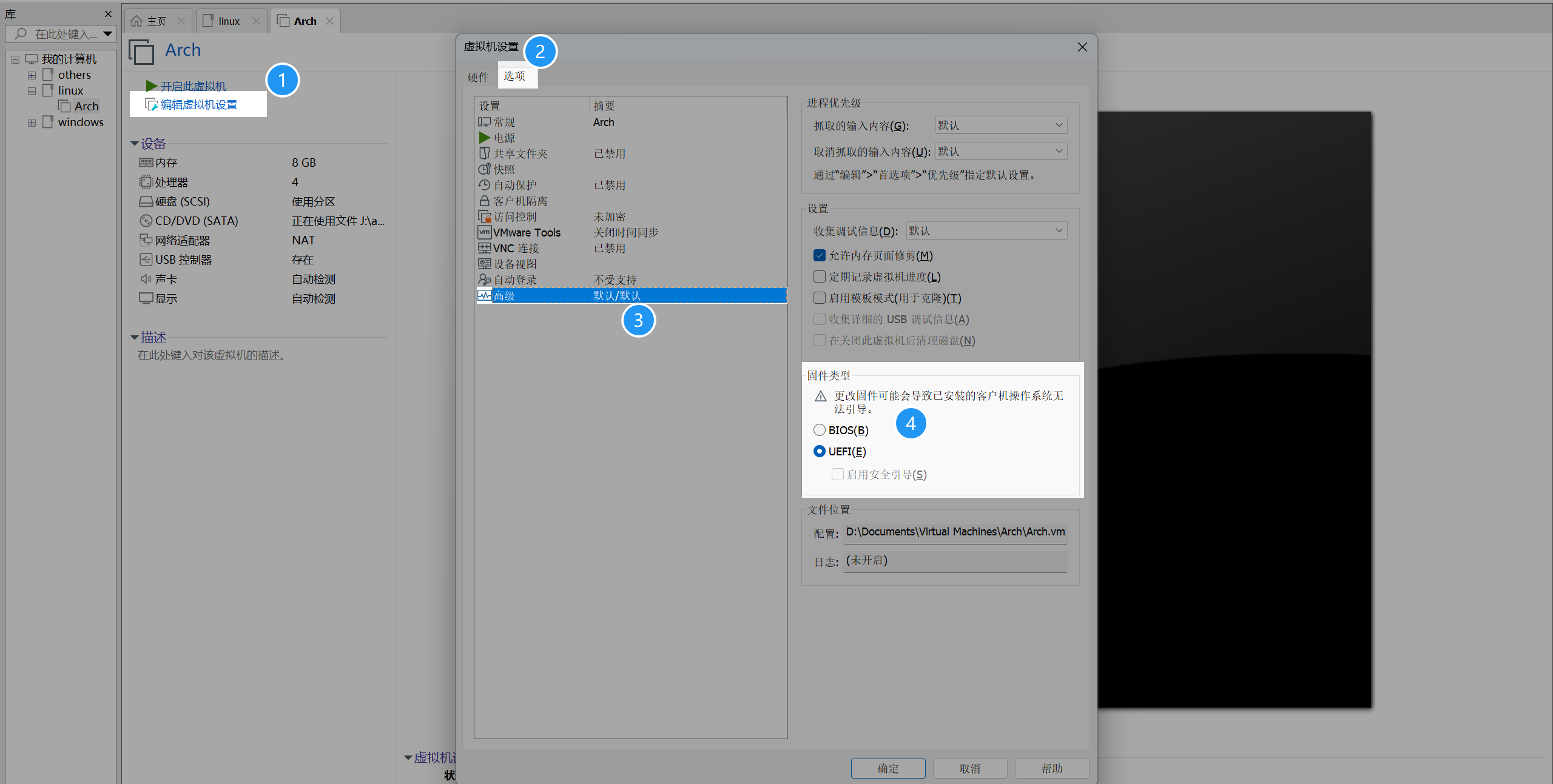Open the 抓取的输入内容 priority dropdown

click(x=1000, y=125)
